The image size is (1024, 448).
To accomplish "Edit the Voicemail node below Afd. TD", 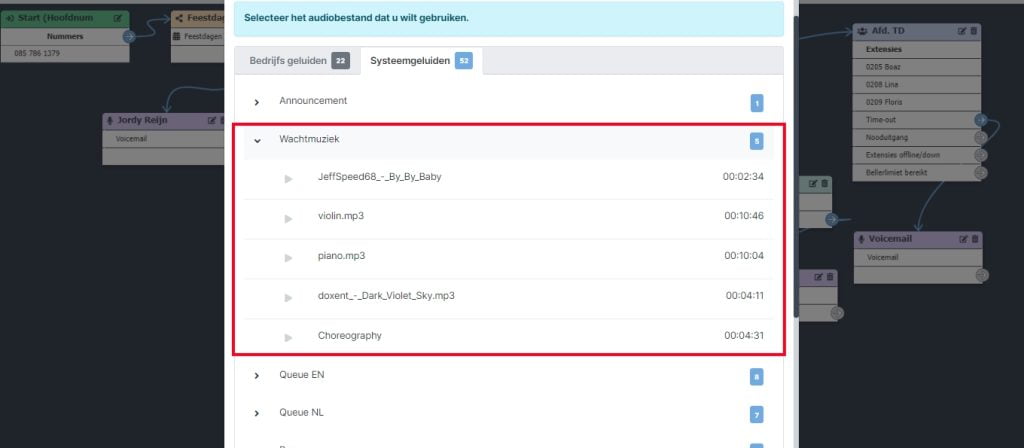I will click(963, 239).
